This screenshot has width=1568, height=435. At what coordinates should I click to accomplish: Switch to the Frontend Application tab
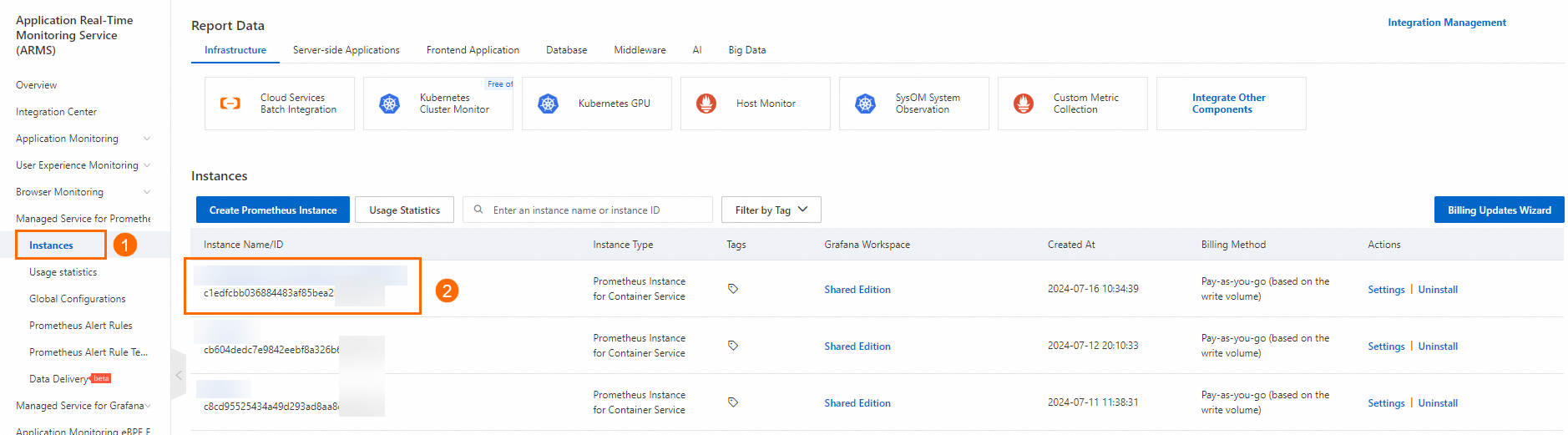473,50
